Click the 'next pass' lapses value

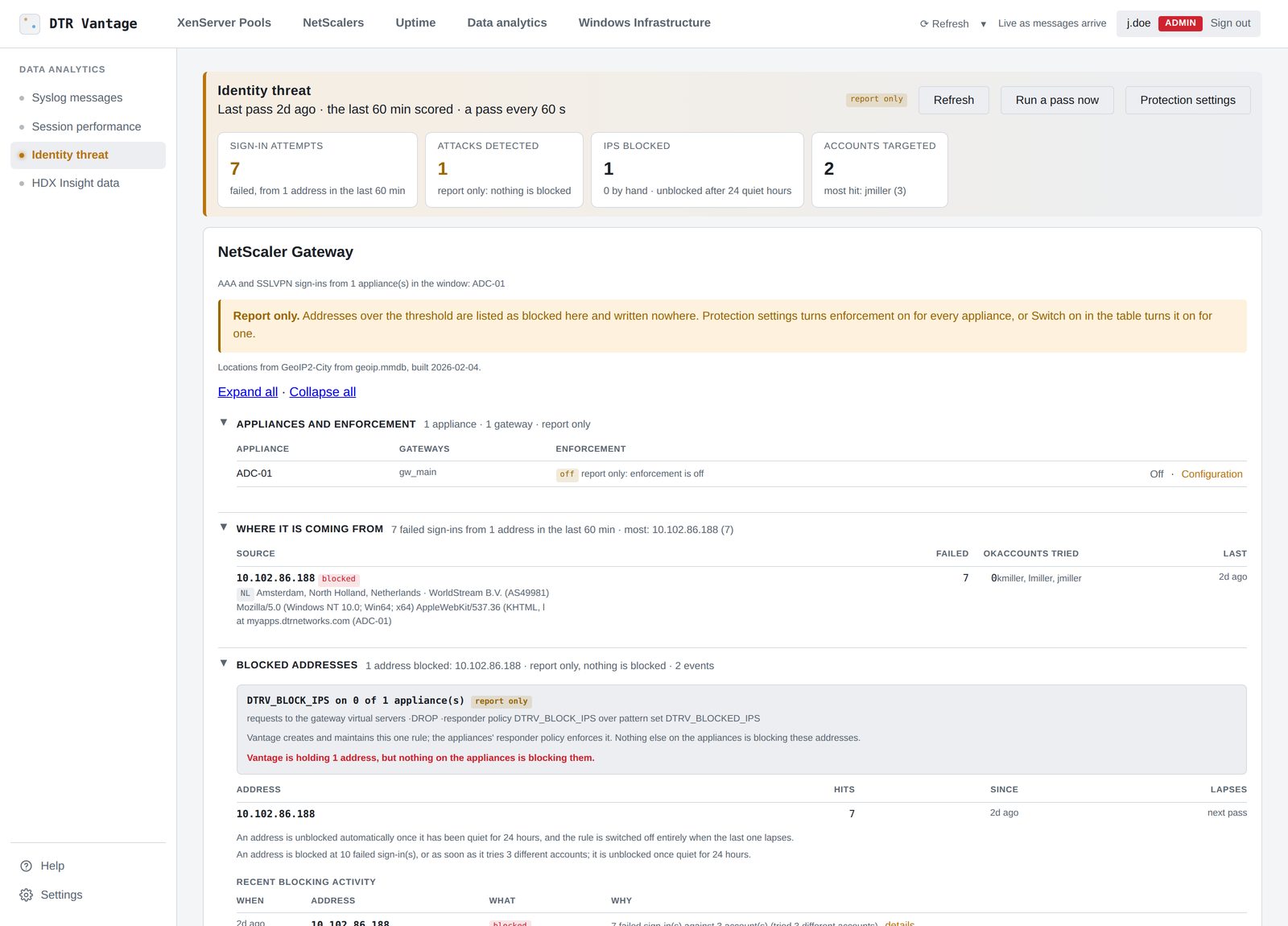tap(1227, 812)
